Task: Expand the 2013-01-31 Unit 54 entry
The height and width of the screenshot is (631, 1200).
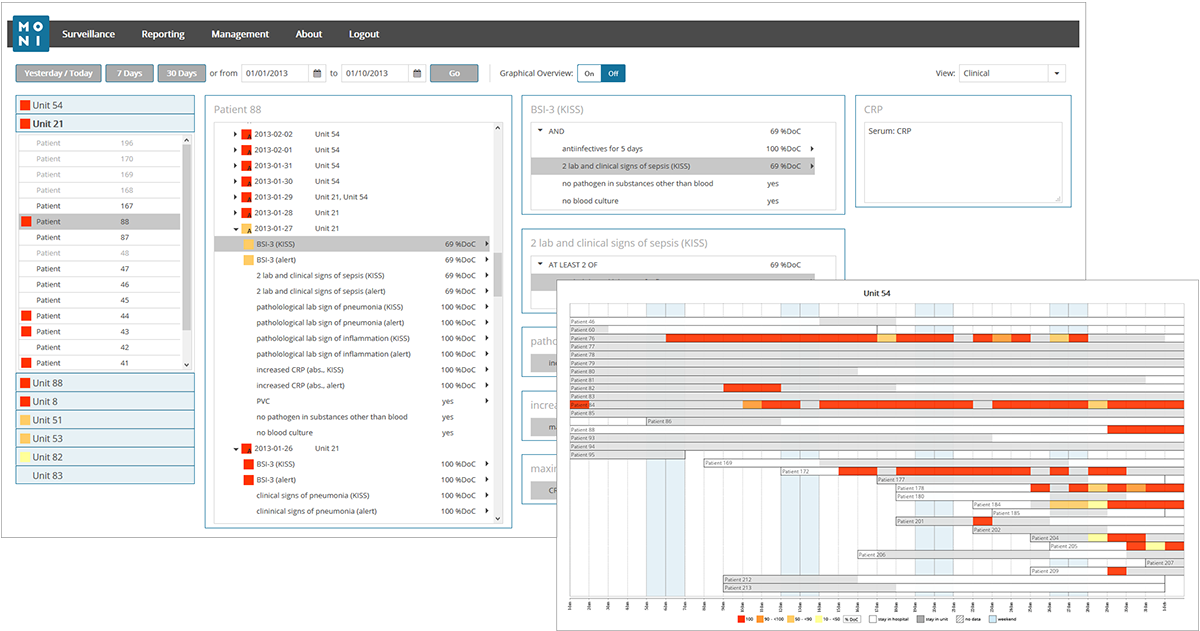Action: [x=235, y=166]
